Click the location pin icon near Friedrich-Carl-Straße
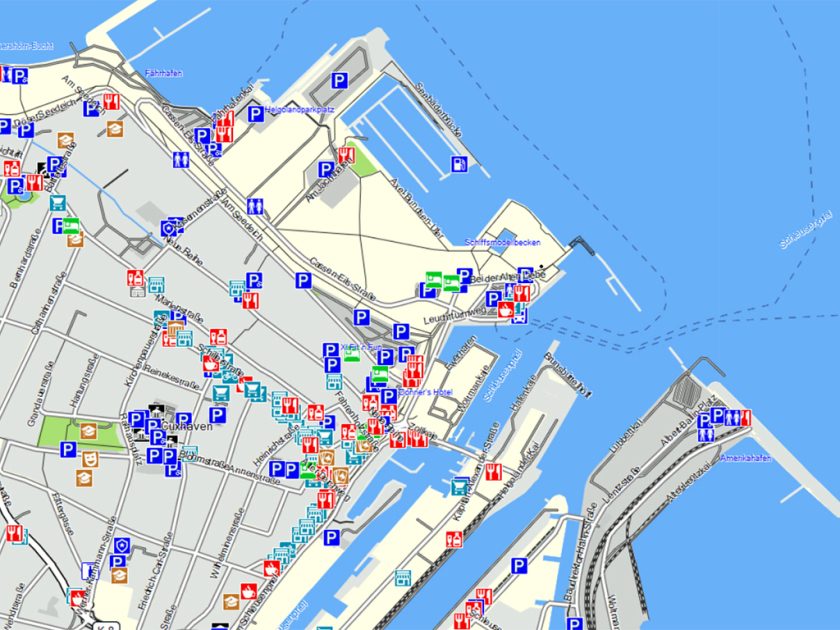840x630 pixels. 122,546
